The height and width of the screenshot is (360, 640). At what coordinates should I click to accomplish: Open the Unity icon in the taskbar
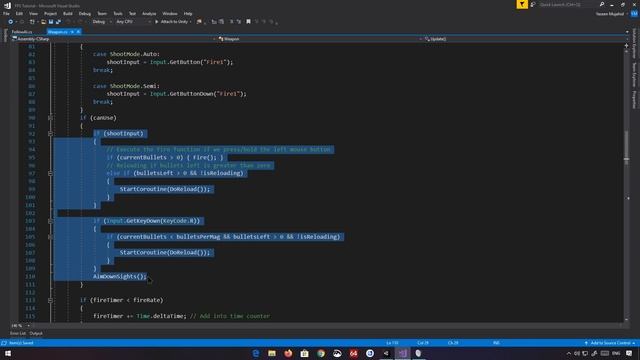click(x=386, y=353)
